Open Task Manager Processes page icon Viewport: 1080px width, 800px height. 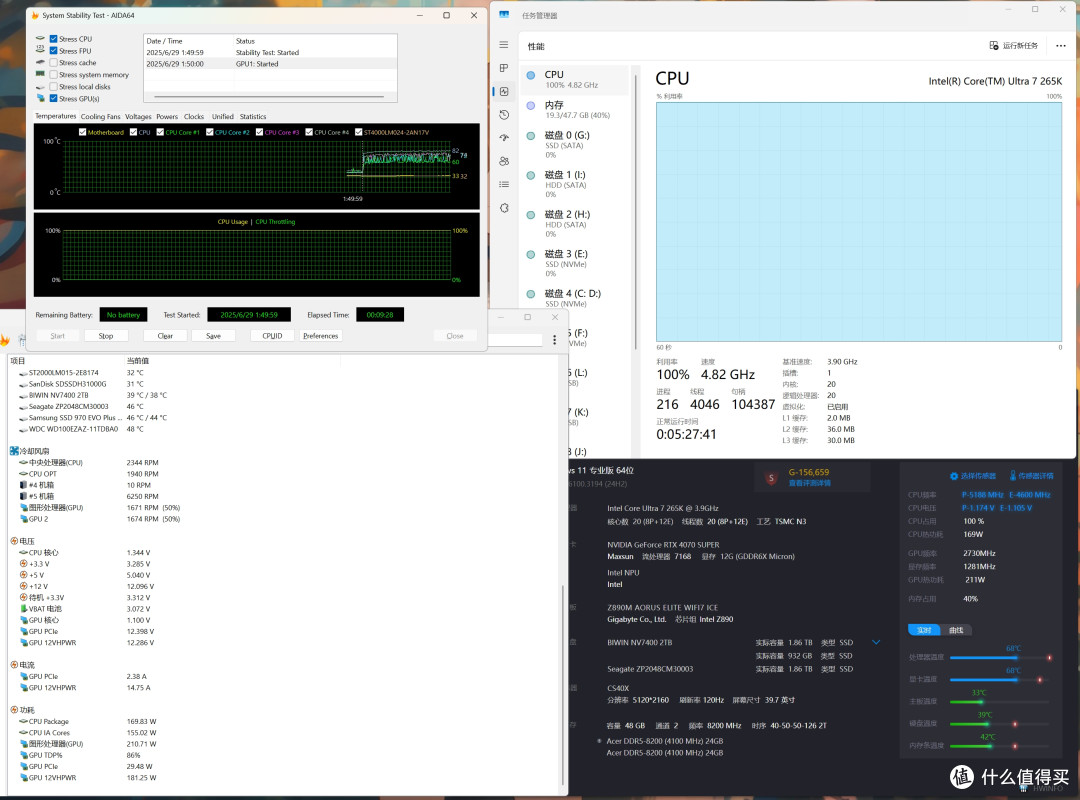pyautogui.click(x=503, y=68)
